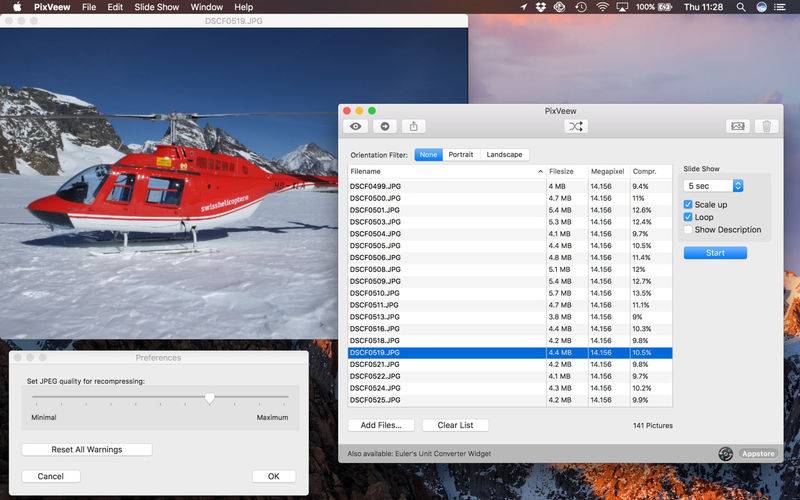The image size is (800, 500).
Task: Sort by the Filesize column header
Action: [x=567, y=171]
